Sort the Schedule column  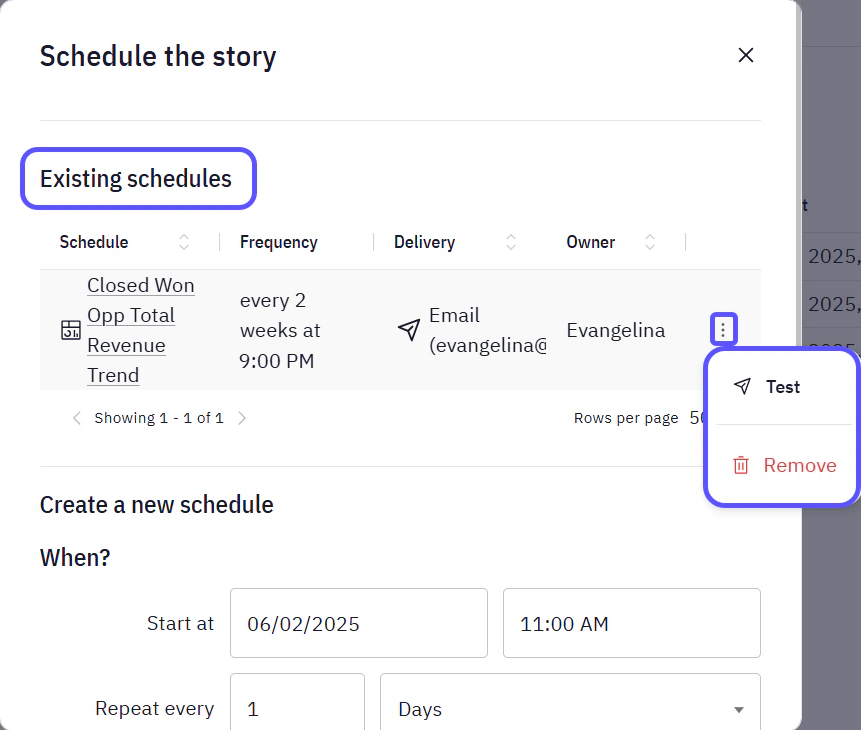pos(184,242)
